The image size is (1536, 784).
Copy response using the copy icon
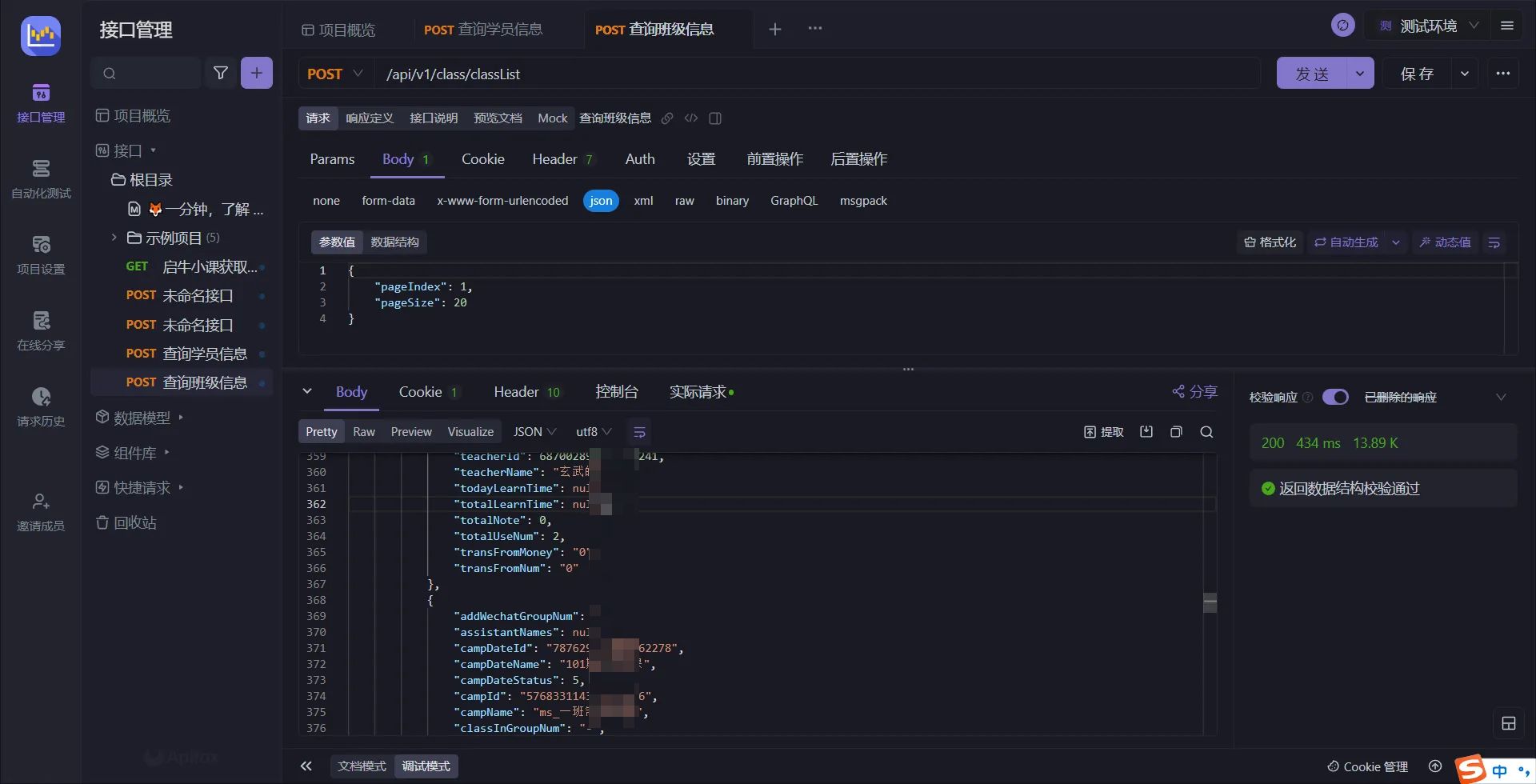click(1176, 432)
